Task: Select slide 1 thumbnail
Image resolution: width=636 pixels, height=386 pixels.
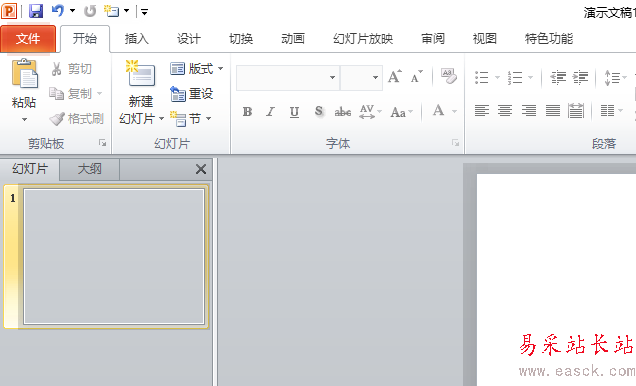Action: 114,256
